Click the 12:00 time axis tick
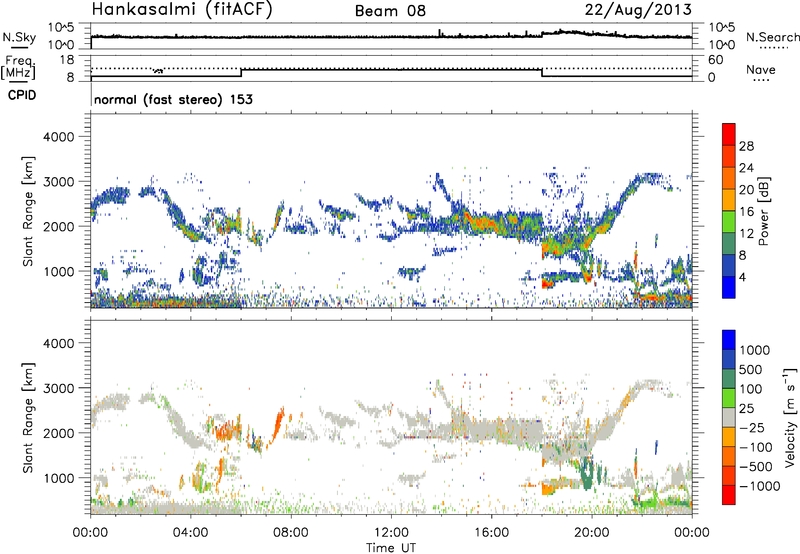Viewport: 800px width, 554px height. [391, 533]
